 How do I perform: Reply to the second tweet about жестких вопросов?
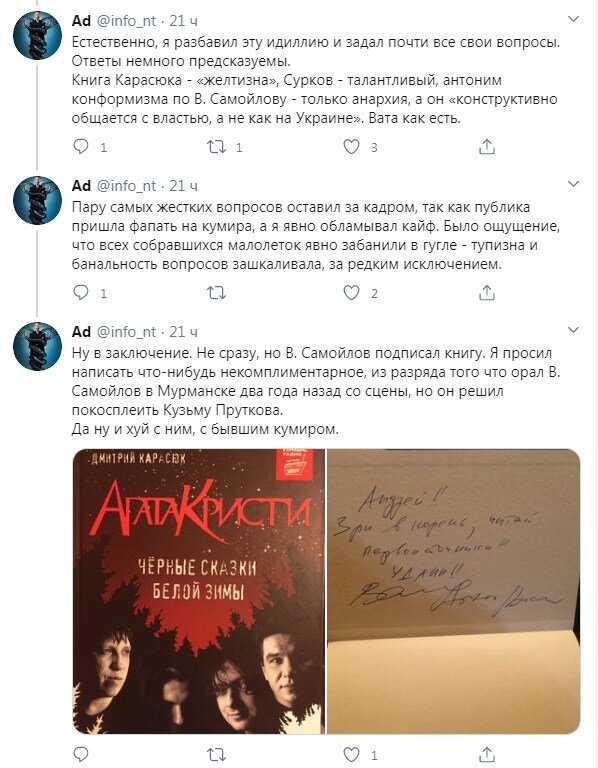coord(81,293)
